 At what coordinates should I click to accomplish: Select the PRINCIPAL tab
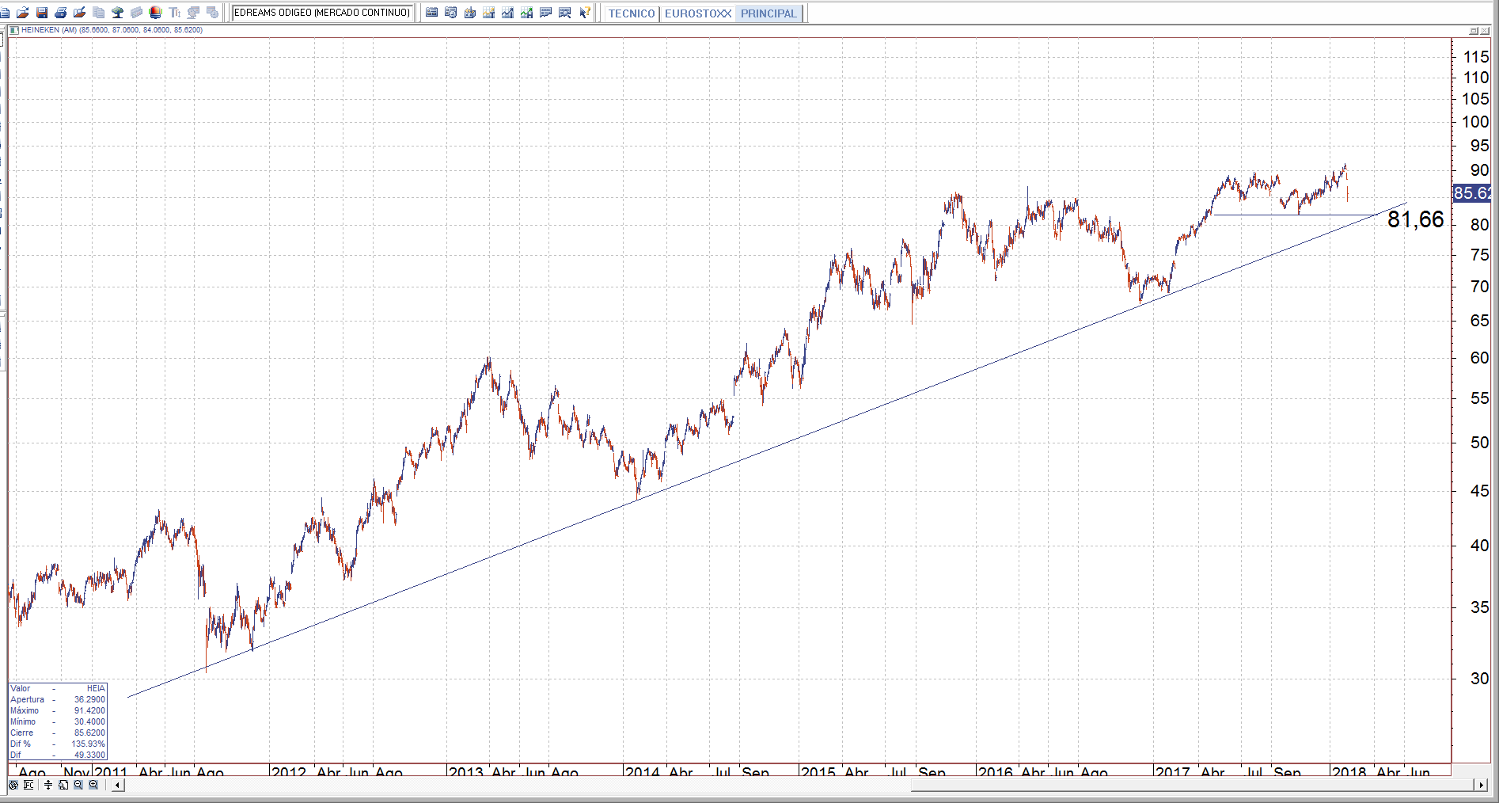tap(768, 13)
